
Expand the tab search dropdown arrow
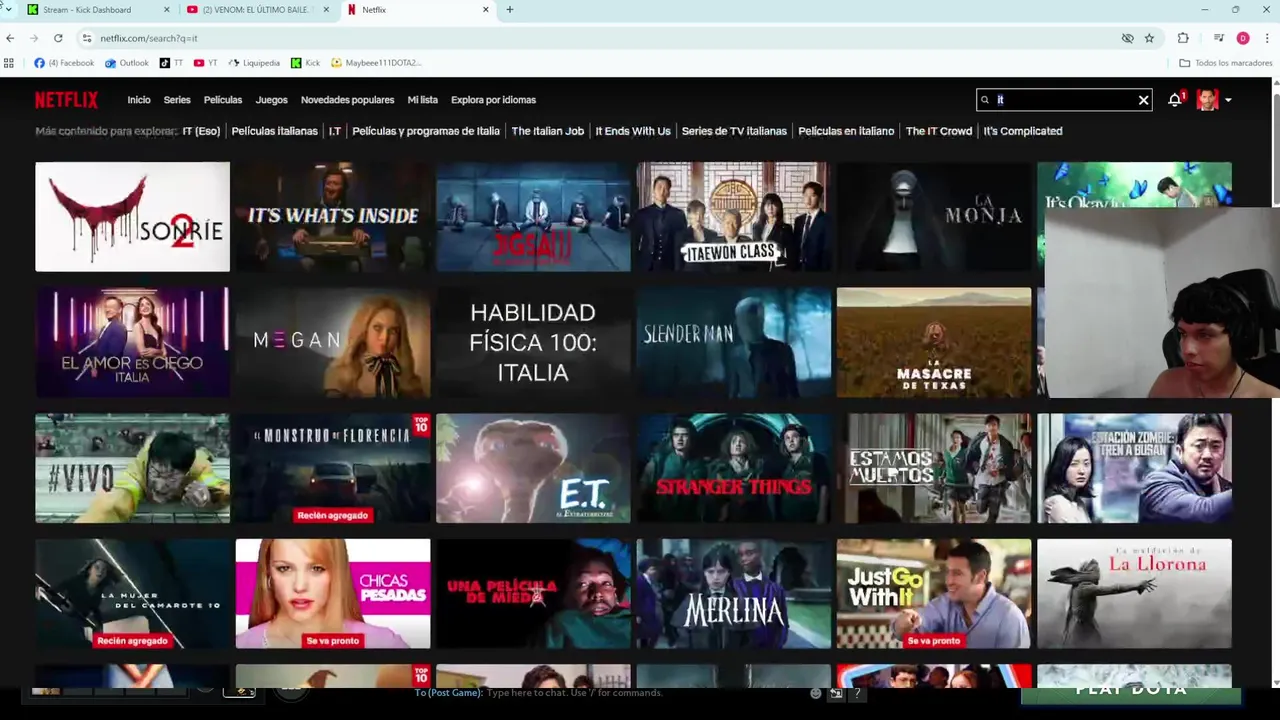coord(9,10)
